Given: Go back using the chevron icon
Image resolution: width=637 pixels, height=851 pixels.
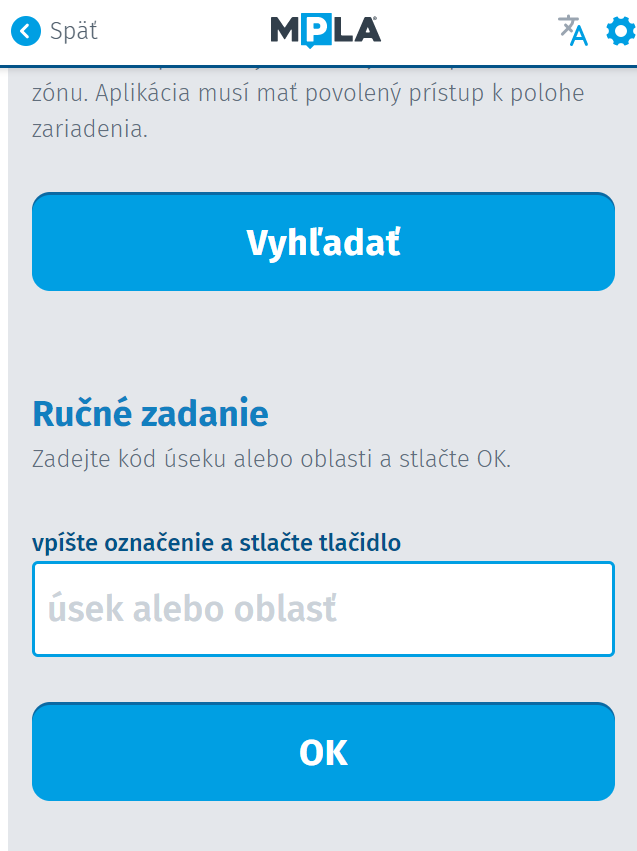Looking at the screenshot, I should [27, 31].
